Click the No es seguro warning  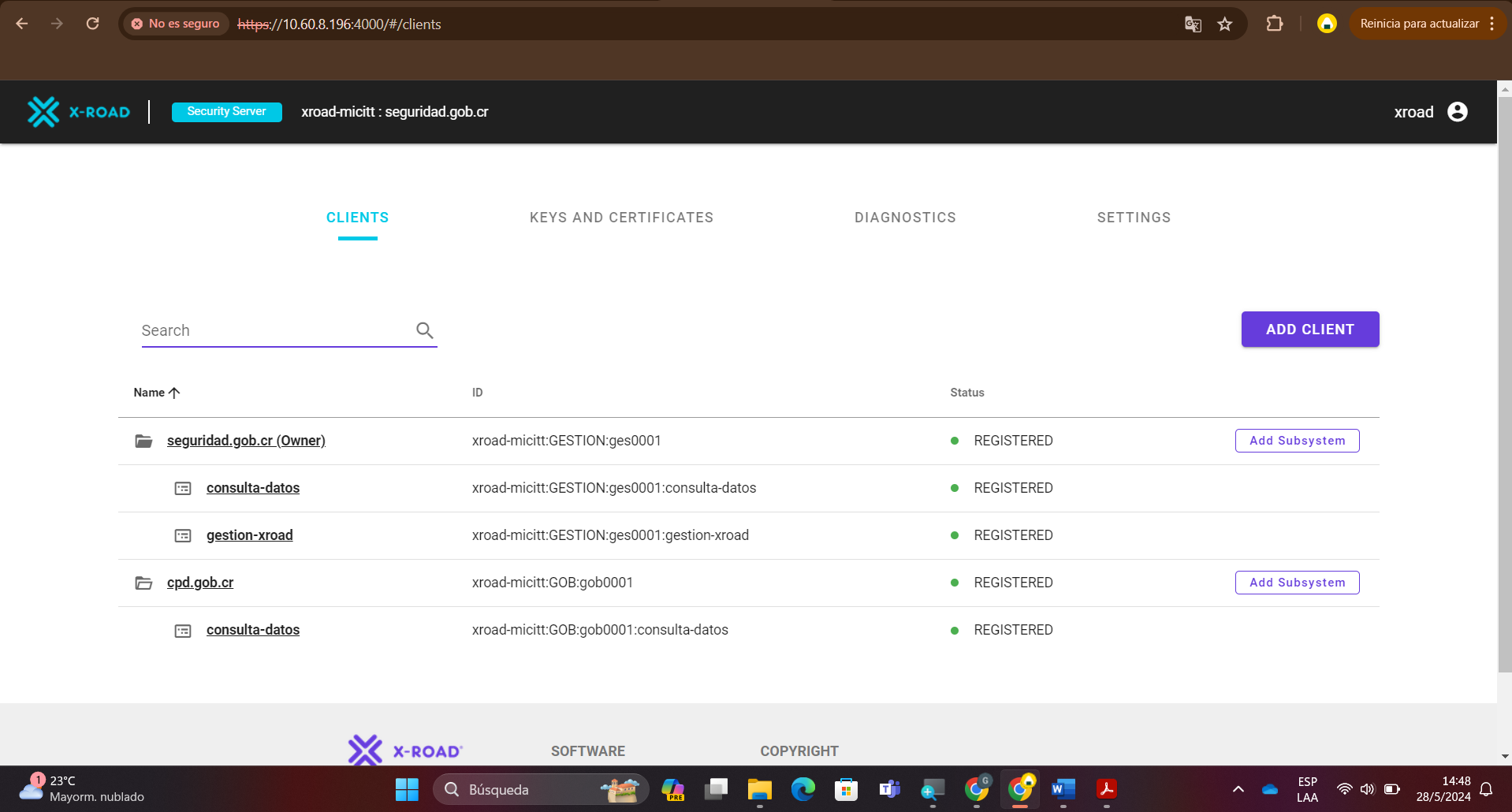click(x=176, y=24)
